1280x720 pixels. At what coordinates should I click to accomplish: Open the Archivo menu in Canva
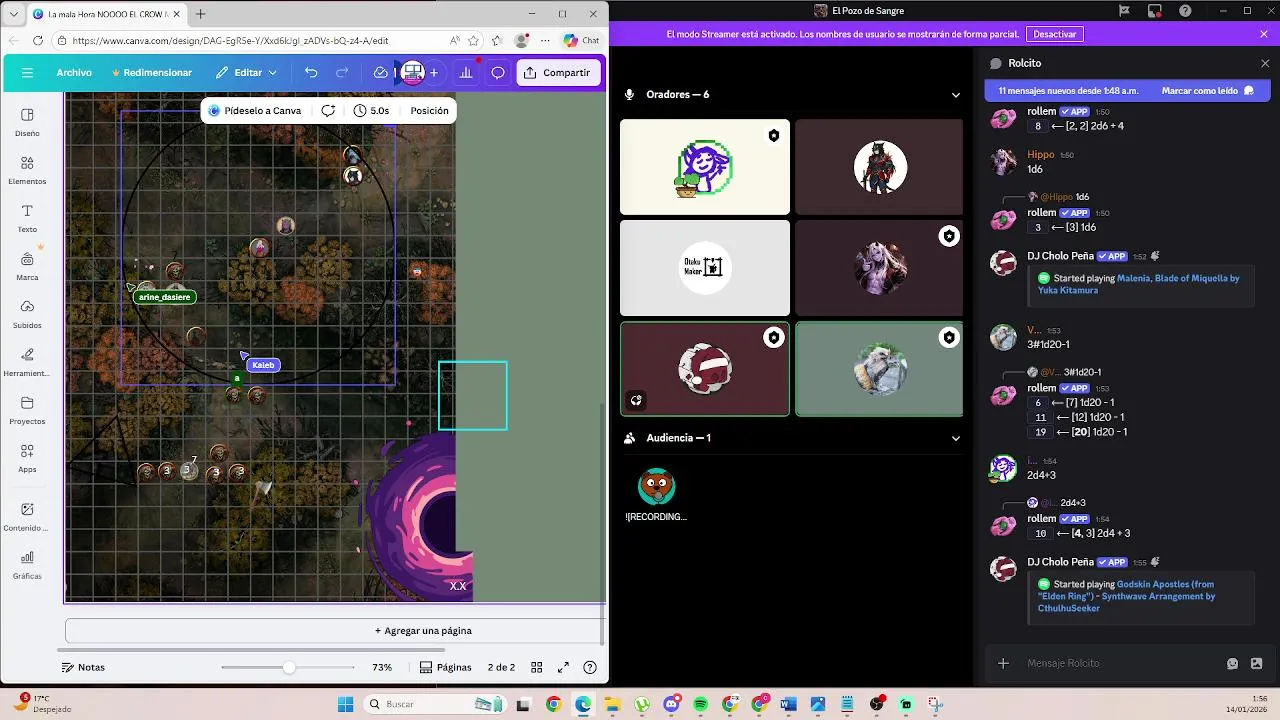[x=74, y=73]
